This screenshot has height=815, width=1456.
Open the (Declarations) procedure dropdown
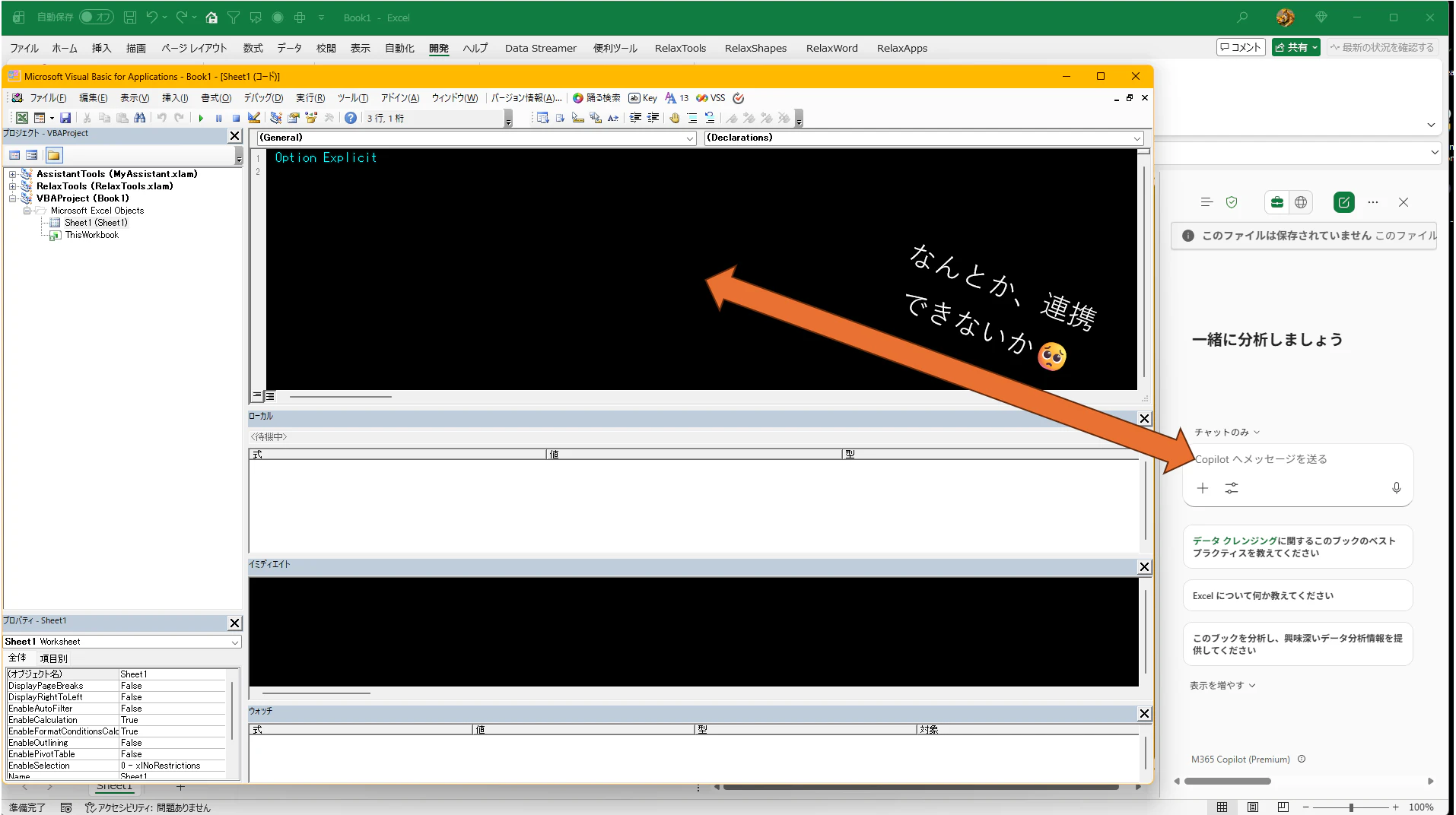pos(1137,138)
